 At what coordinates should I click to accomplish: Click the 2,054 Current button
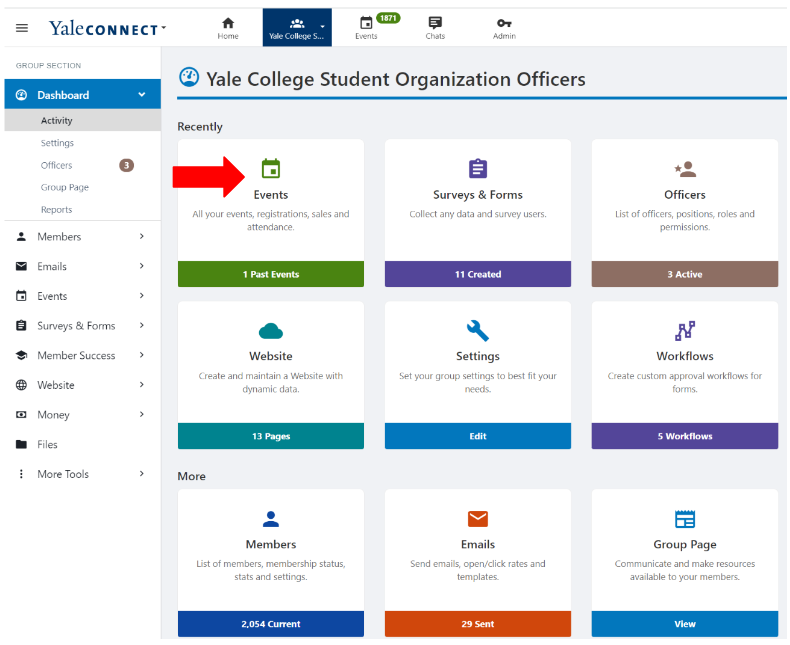click(271, 624)
